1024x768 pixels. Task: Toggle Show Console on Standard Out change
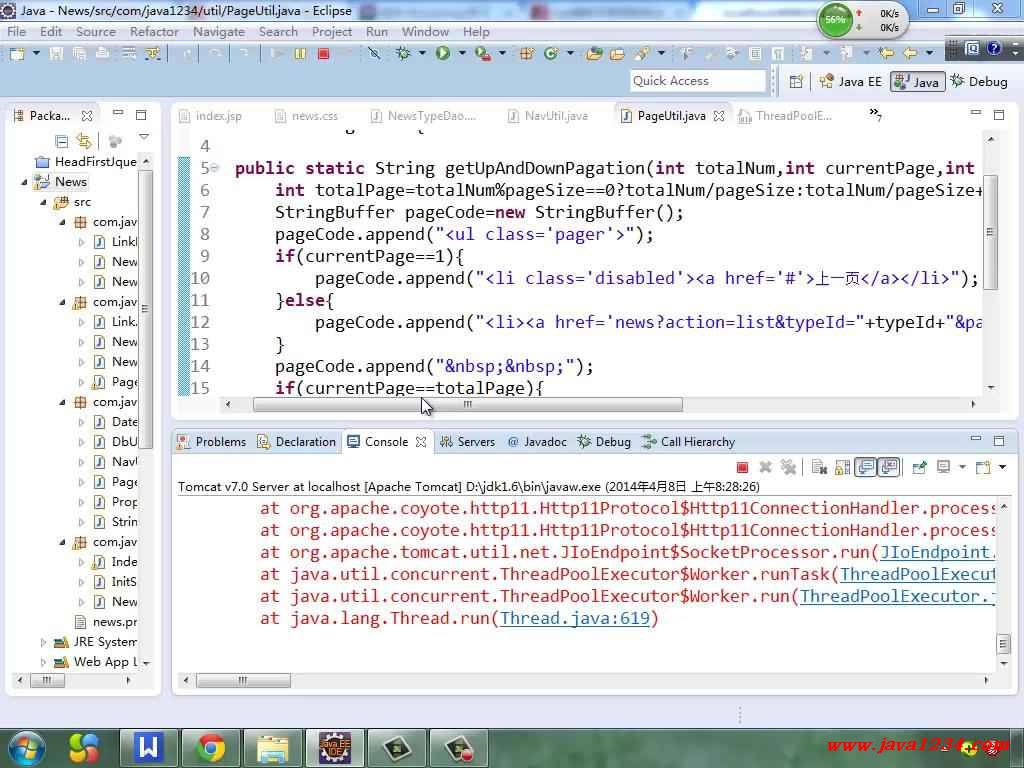pos(865,467)
